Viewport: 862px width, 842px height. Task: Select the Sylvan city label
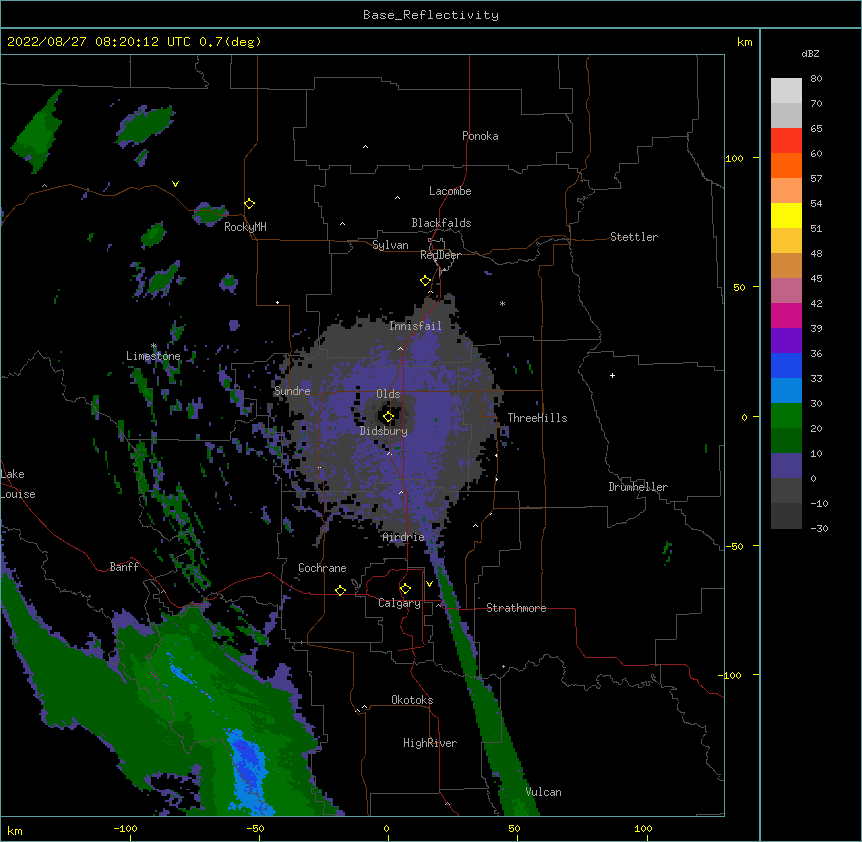pyautogui.click(x=390, y=245)
